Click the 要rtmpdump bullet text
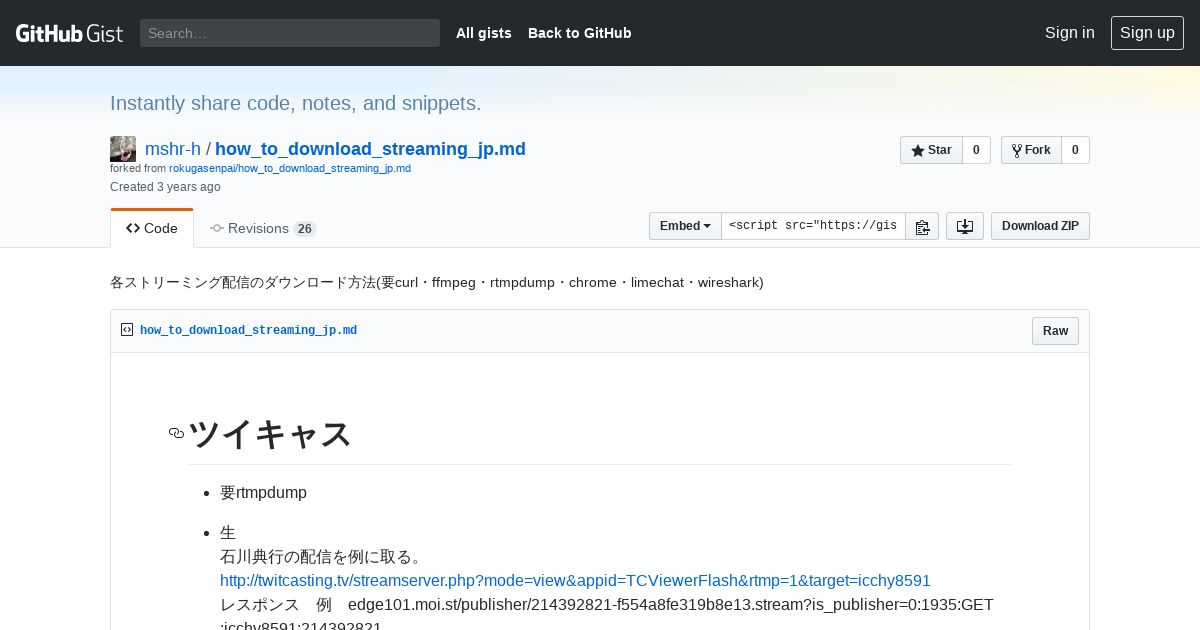 [263, 492]
